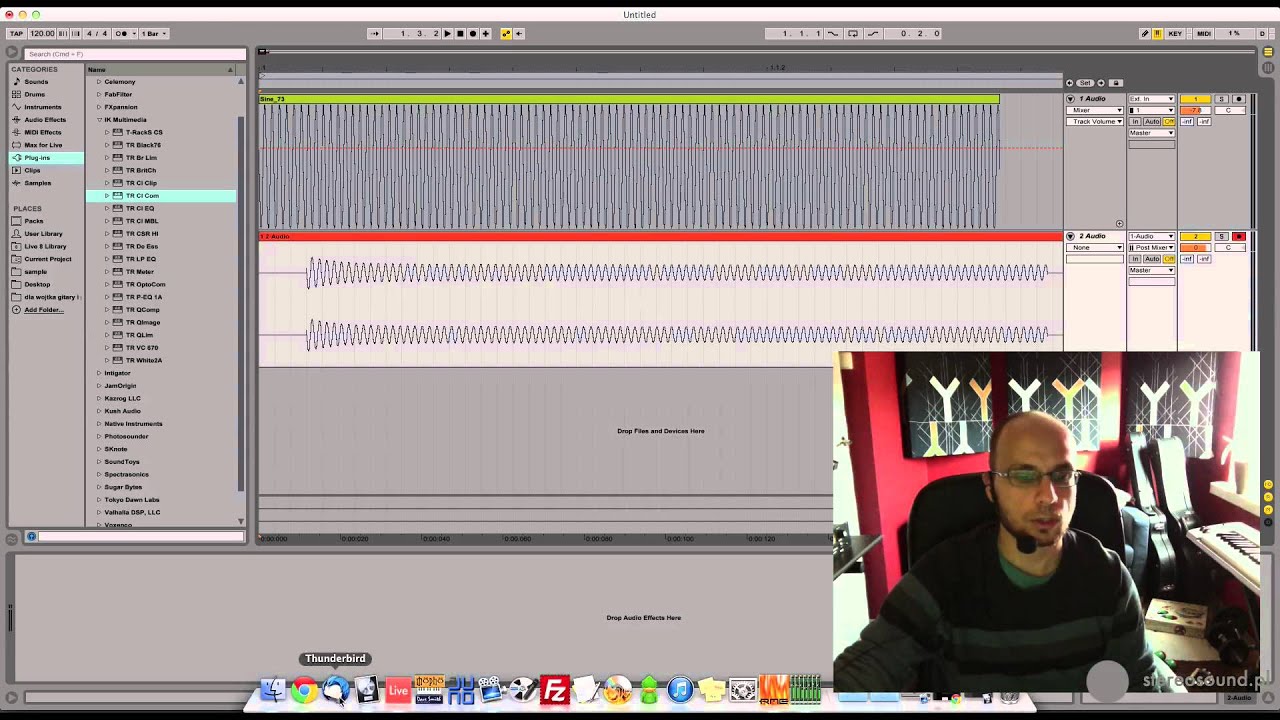1280x720 pixels.
Task: Open Thunderbird from the dock
Action: [335, 690]
